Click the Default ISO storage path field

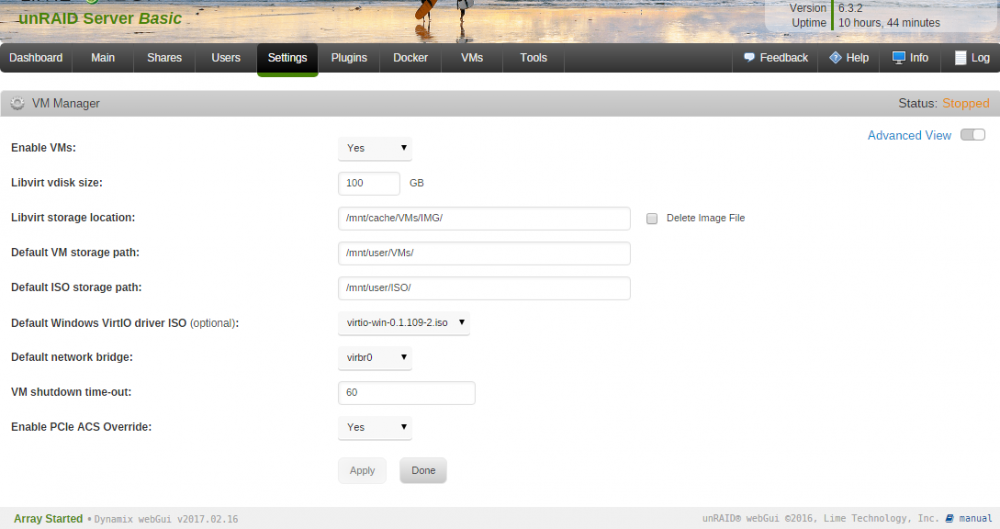pos(484,288)
